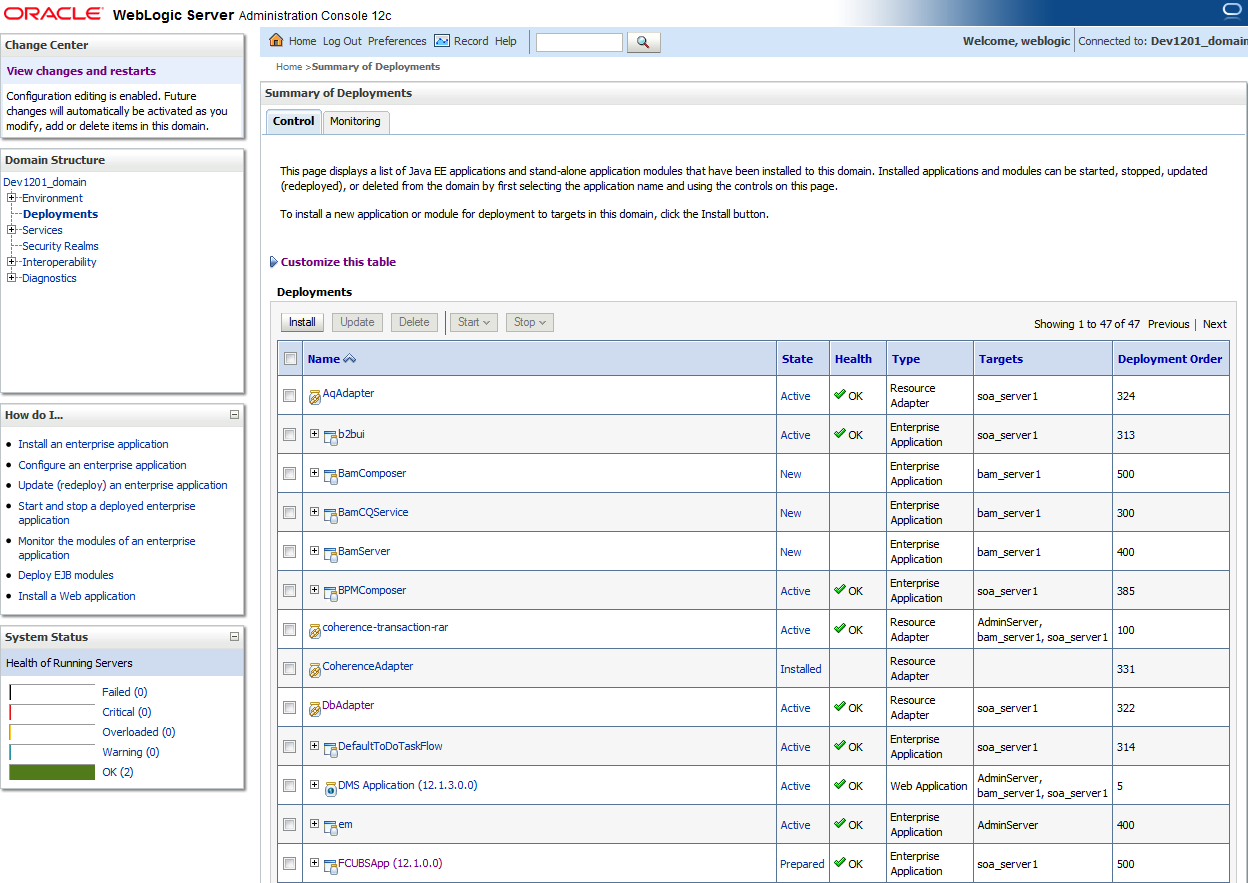Click the sort arrow beside Name column
This screenshot has width=1248, height=883.
[x=349, y=359]
